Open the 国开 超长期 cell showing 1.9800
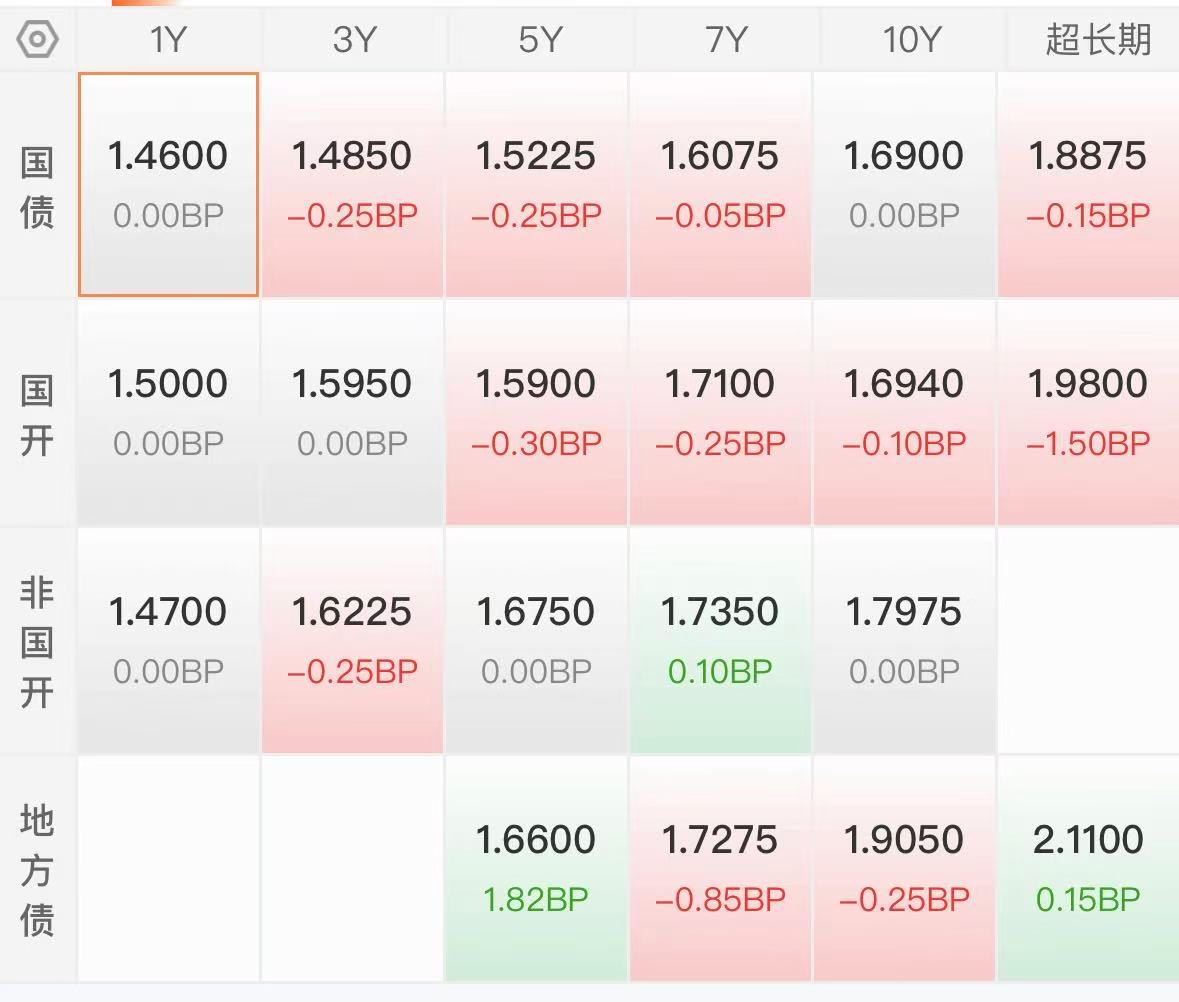 [x=1088, y=412]
